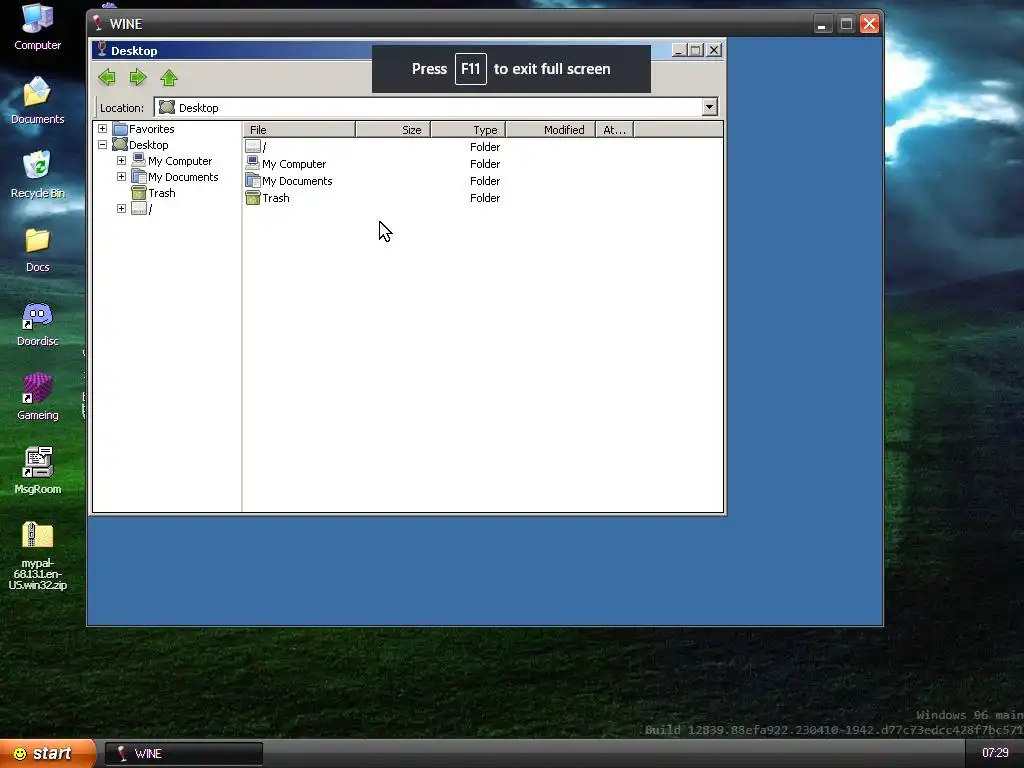Image resolution: width=1024 pixels, height=768 pixels.
Task: Click the MsgRoom desktop shortcut
Action: pos(37,471)
